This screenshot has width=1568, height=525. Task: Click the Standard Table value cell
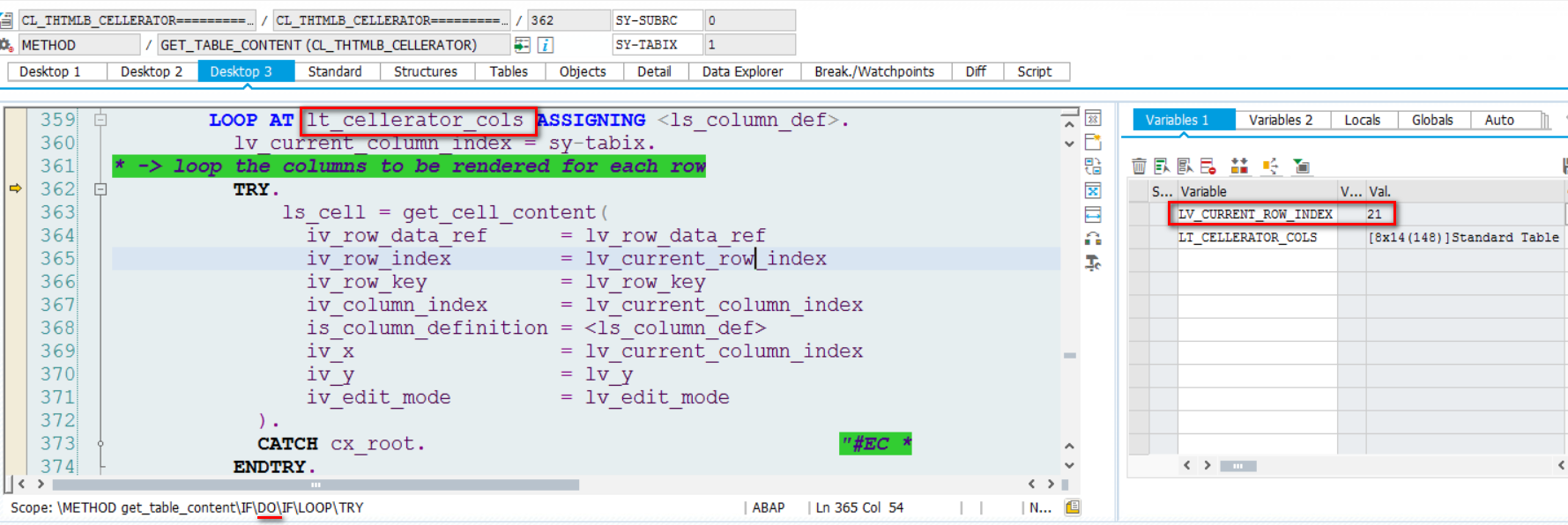pos(1464,238)
